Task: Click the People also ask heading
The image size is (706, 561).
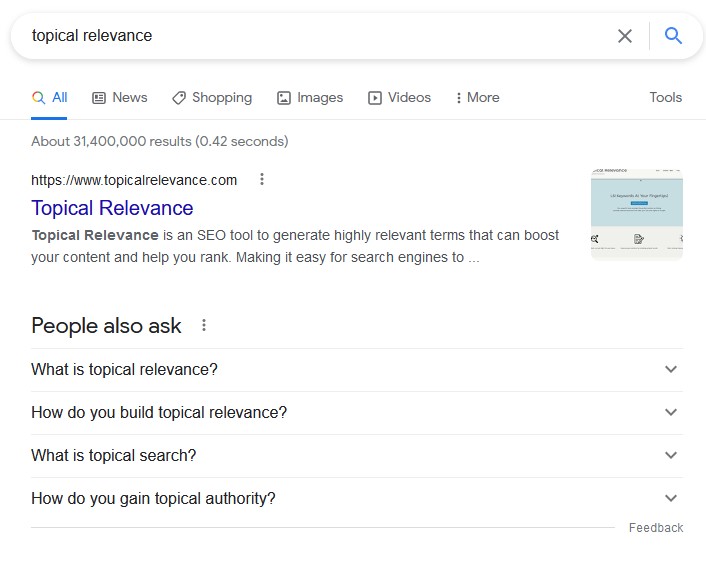Action: pos(106,326)
